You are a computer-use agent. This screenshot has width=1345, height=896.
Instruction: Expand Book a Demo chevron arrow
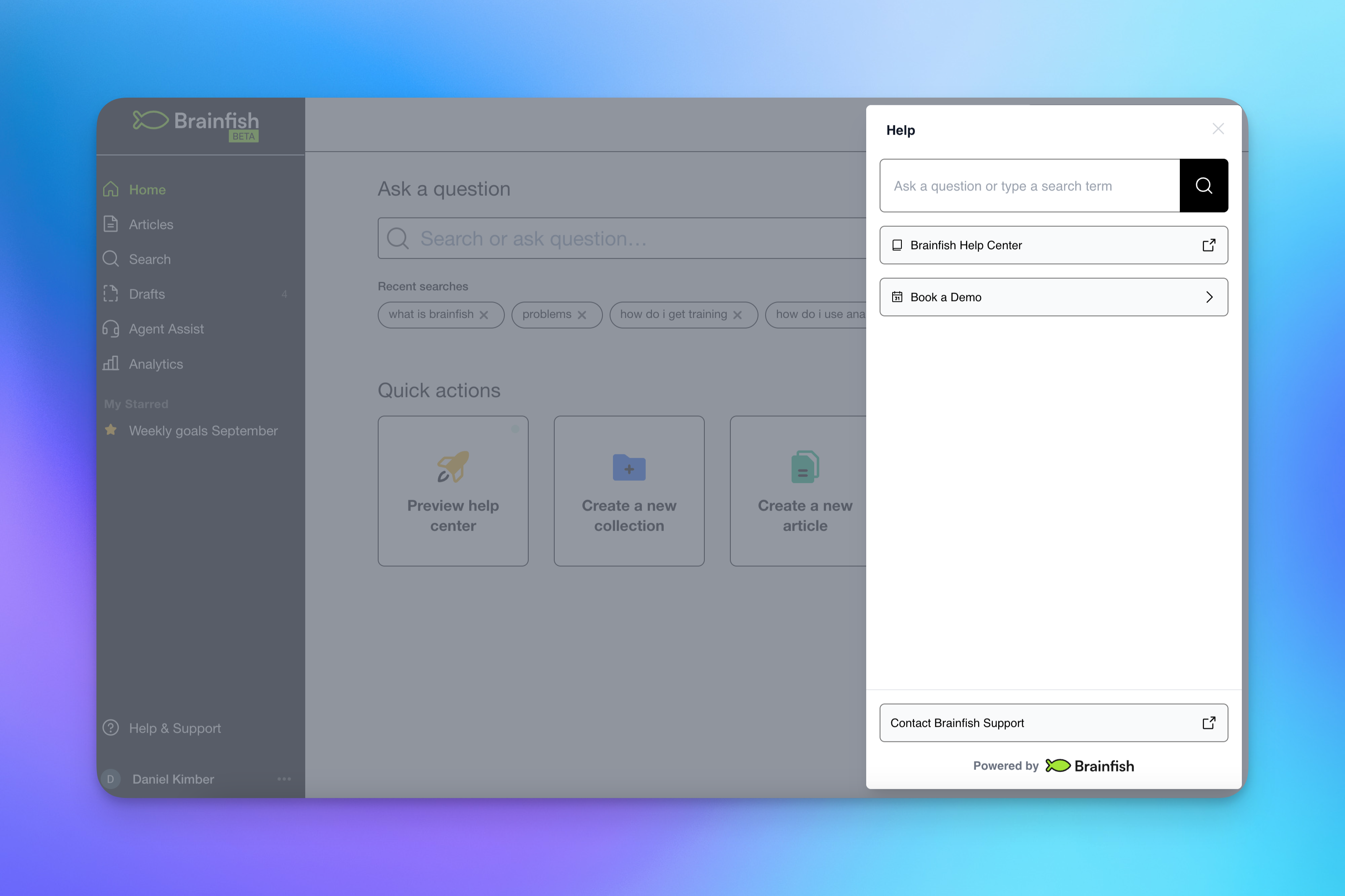point(1209,297)
